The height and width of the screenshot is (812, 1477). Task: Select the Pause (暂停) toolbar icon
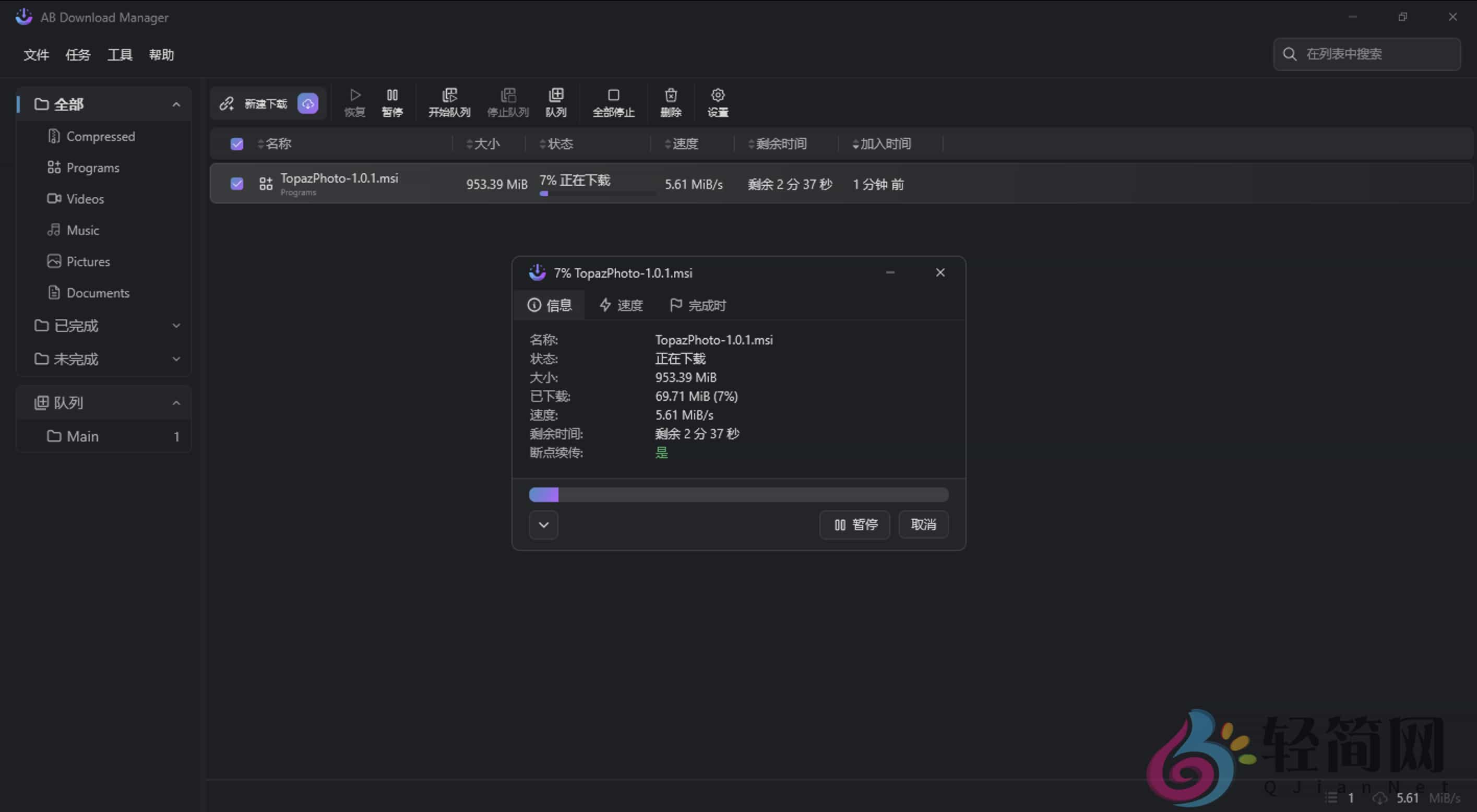(x=392, y=102)
